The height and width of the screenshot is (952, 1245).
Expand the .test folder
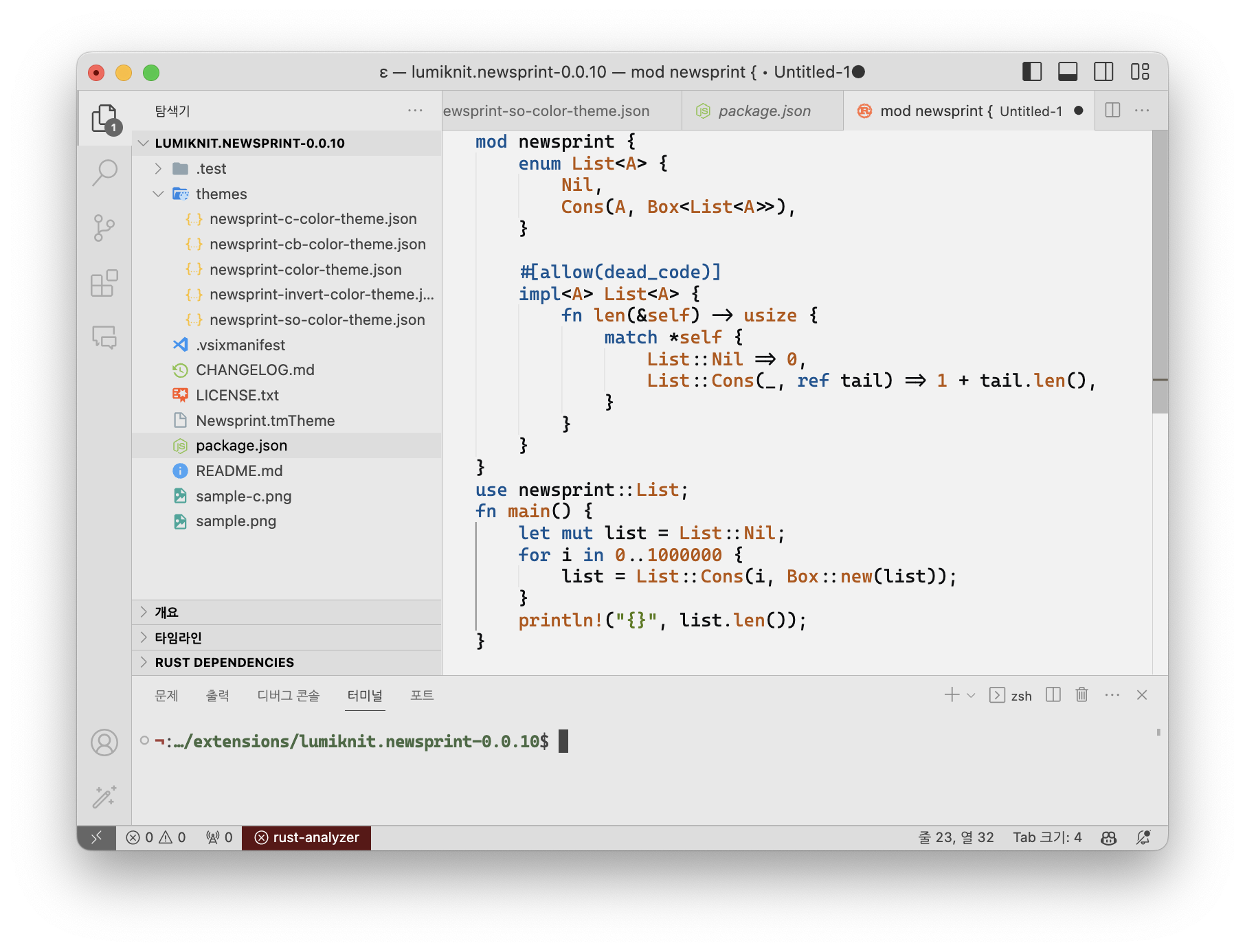pos(287,168)
